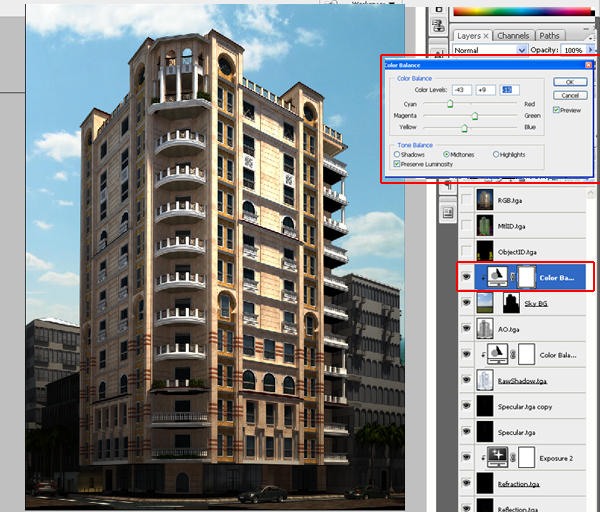Viewport: 600px width, 512px height.
Task: Click the layers list scroll-up arrow
Action: pos(590,193)
